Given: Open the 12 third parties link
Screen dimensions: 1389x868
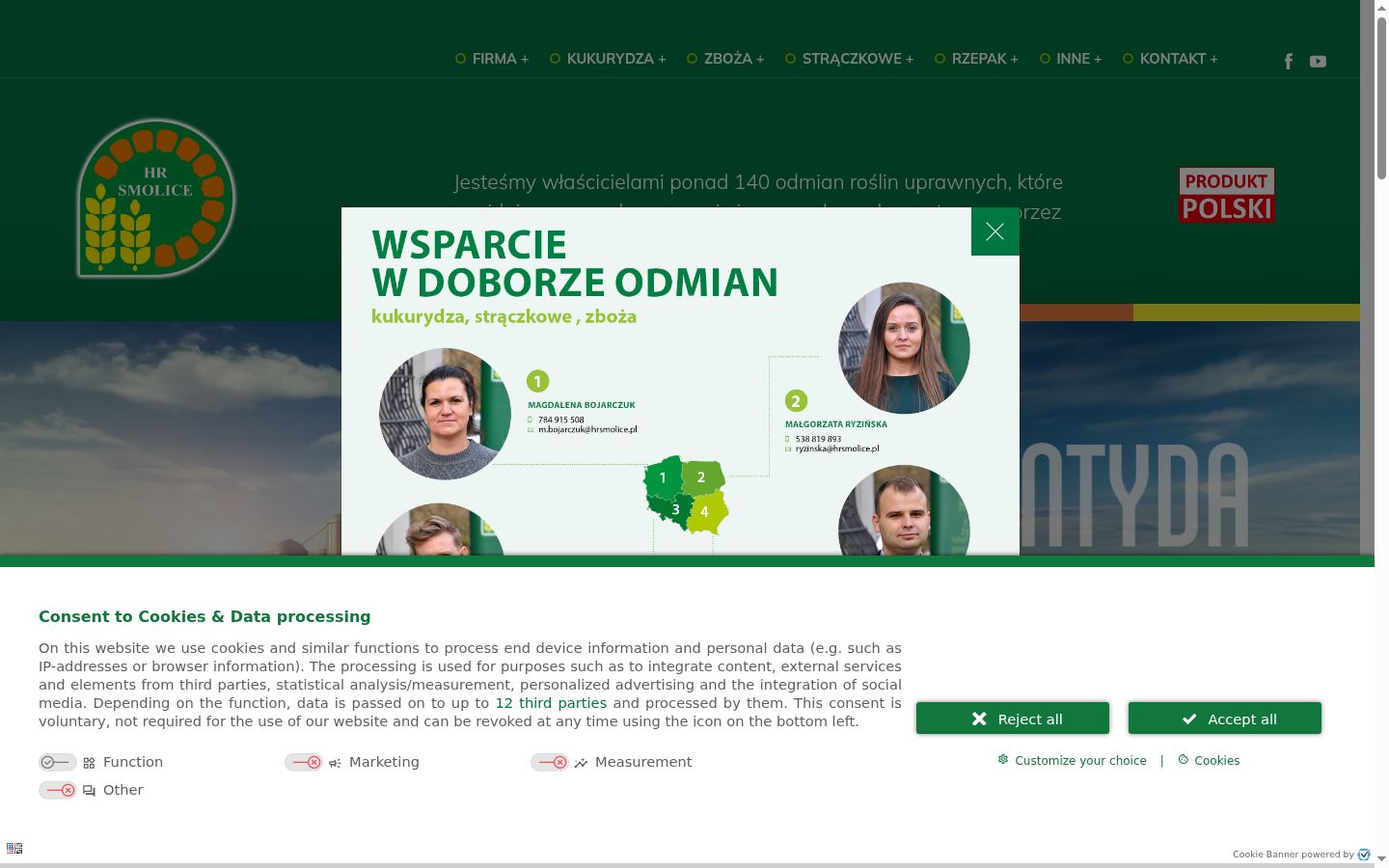Looking at the screenshot, I should pos(551,703).
